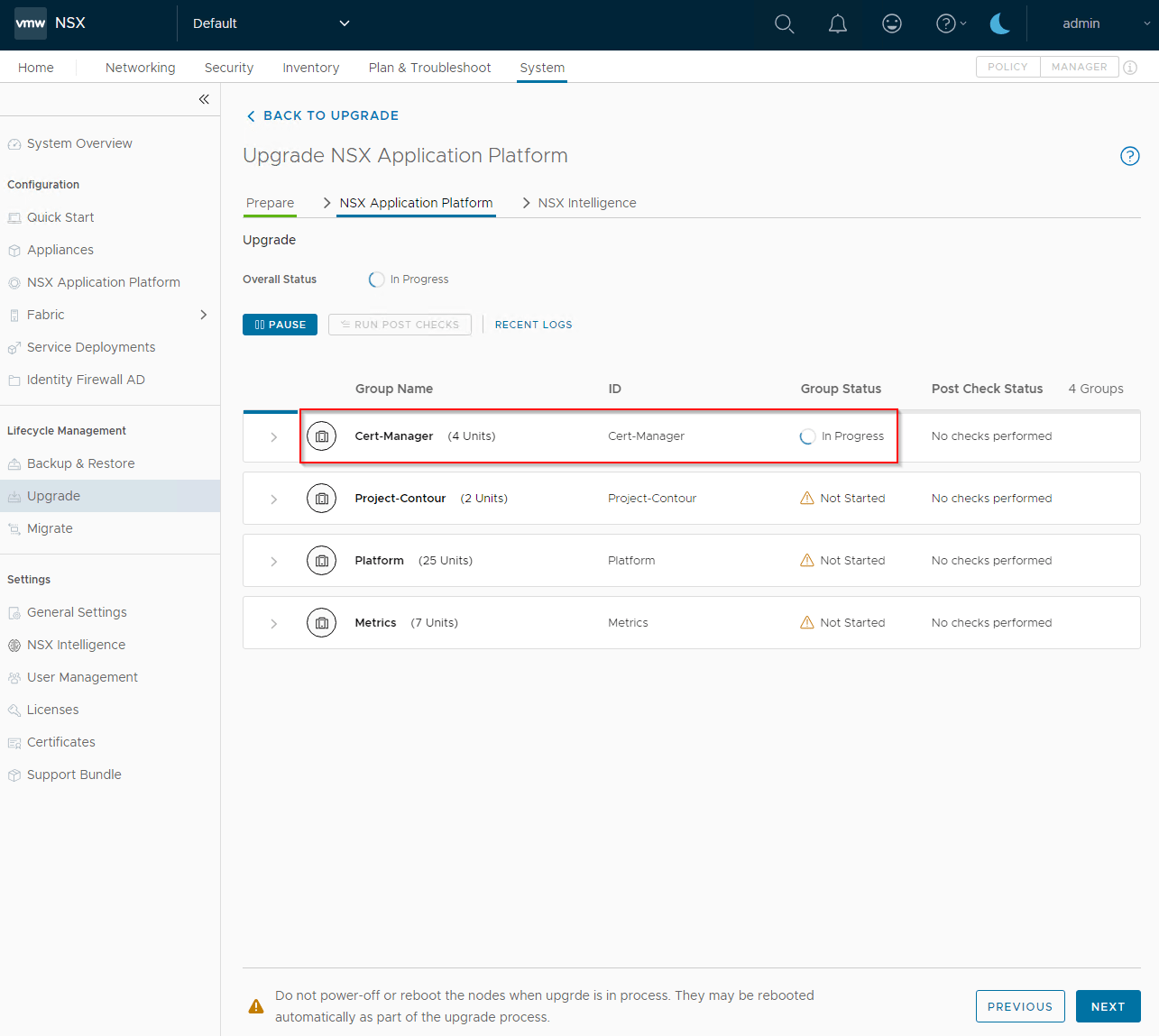This screenshot has height=1036, width=1159.
Task: Click the VMware NSX logo
Action: pyautogui.click(x=31, y=23)
